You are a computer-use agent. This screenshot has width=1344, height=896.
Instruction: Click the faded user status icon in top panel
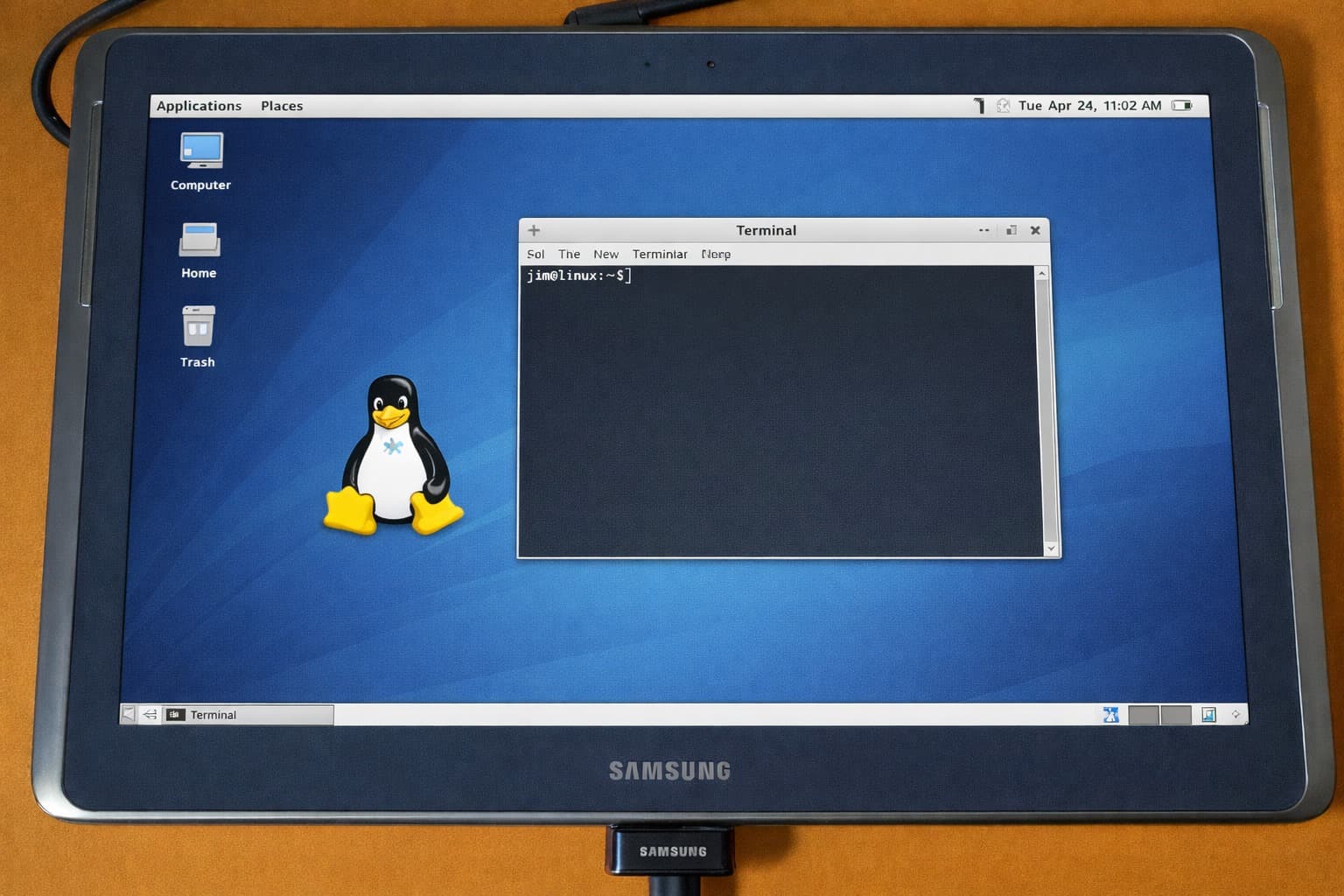[1003, 106]
